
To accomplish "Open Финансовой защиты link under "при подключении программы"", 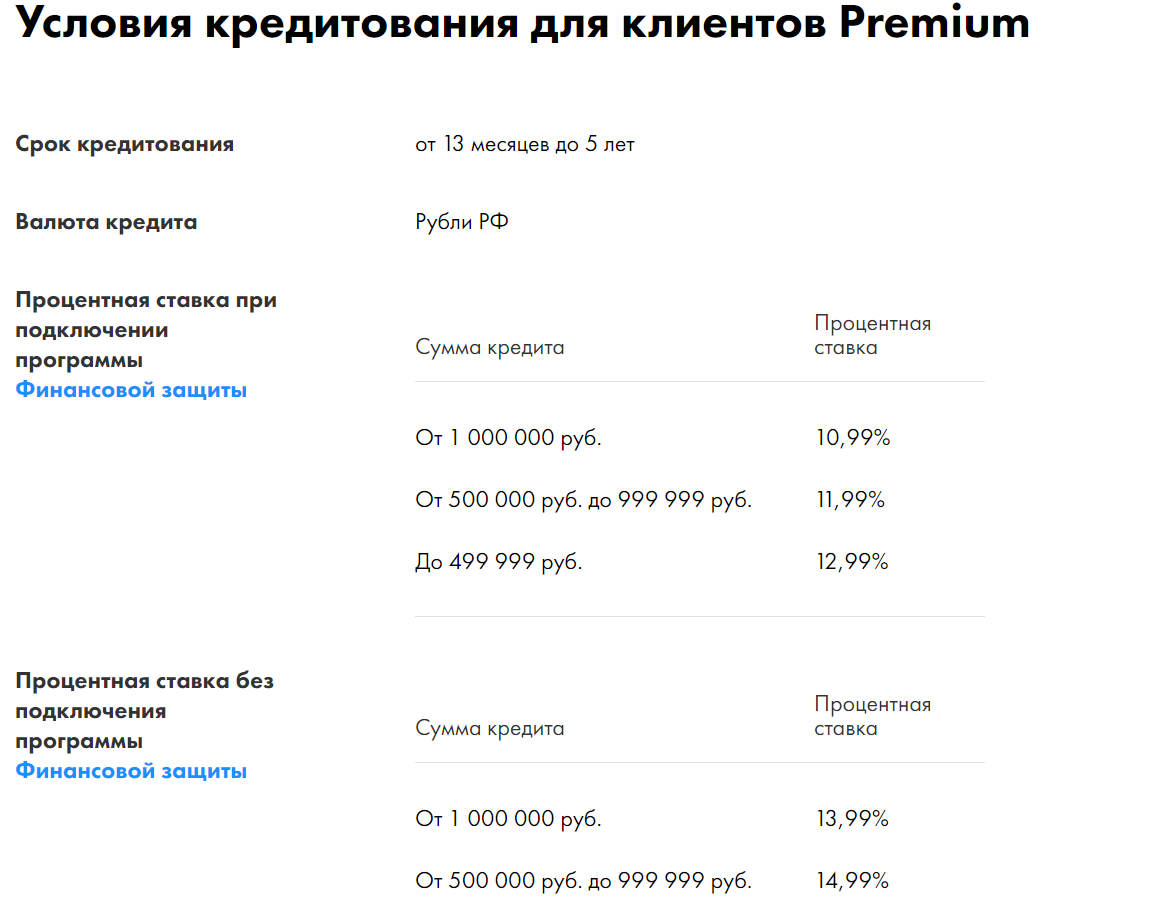I will [x=131, y=390].
